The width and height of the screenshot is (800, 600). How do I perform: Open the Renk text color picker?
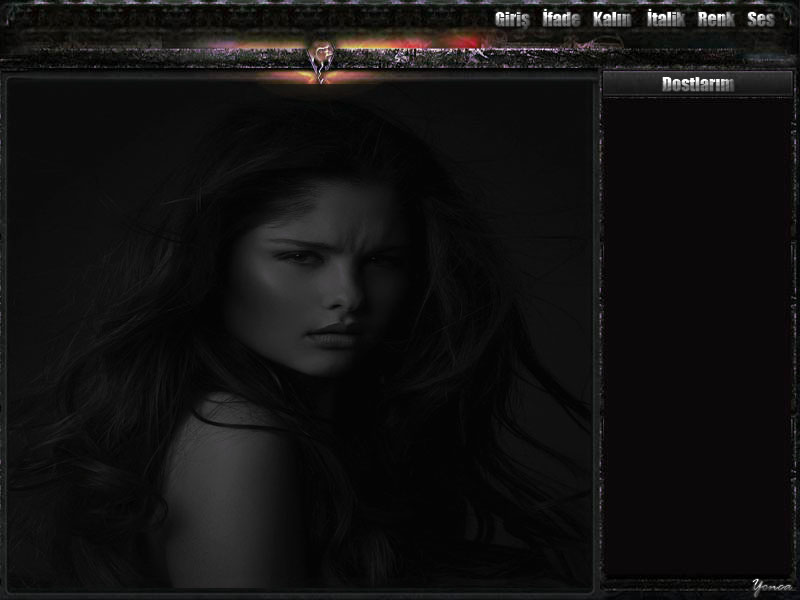click(x=716, y=19)
